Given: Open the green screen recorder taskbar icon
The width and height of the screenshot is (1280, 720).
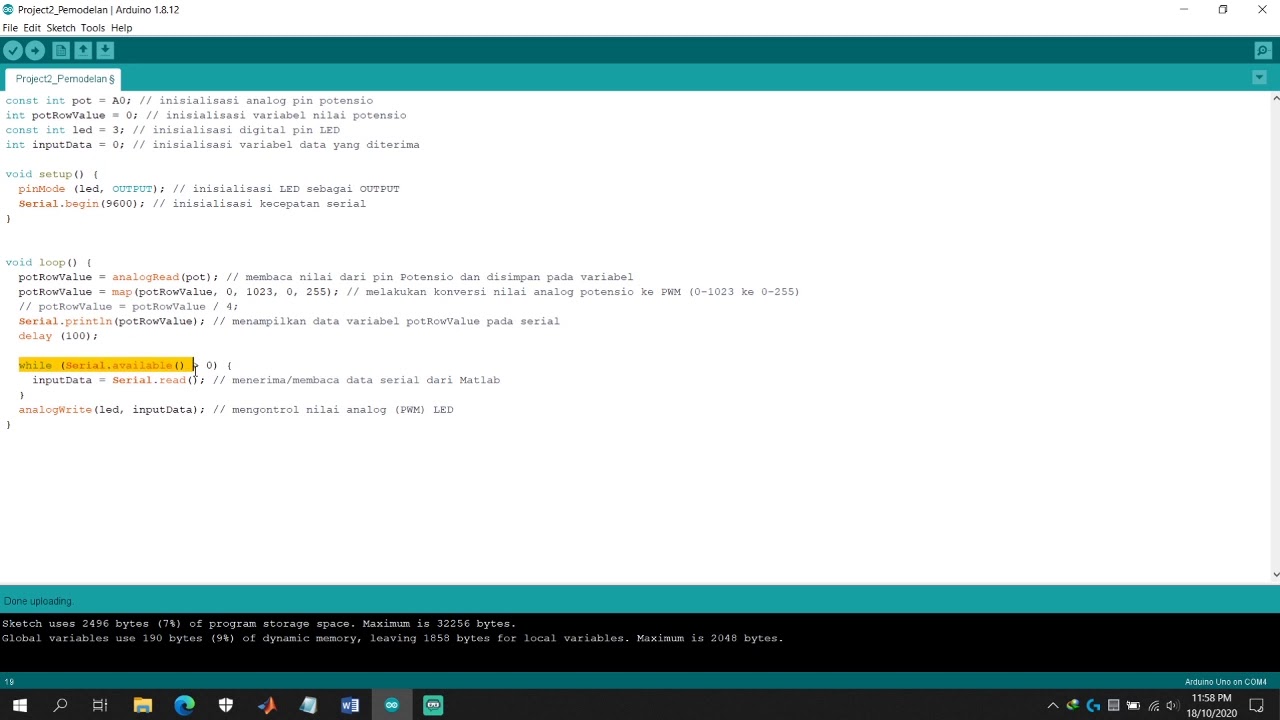Looking at the screenshot, I should pos(433,705).
